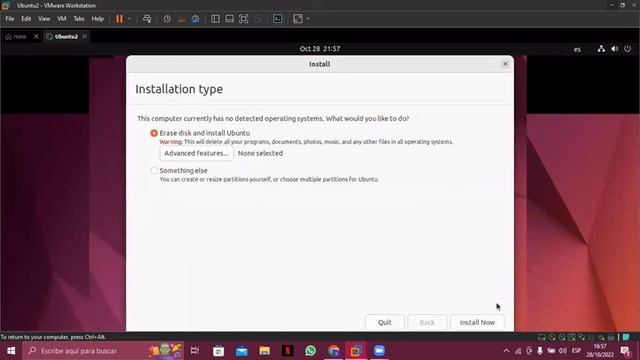Open the Snapshot Manager toolbar icon
Screen dimensions: 640x360
click(x=196, y=19)
